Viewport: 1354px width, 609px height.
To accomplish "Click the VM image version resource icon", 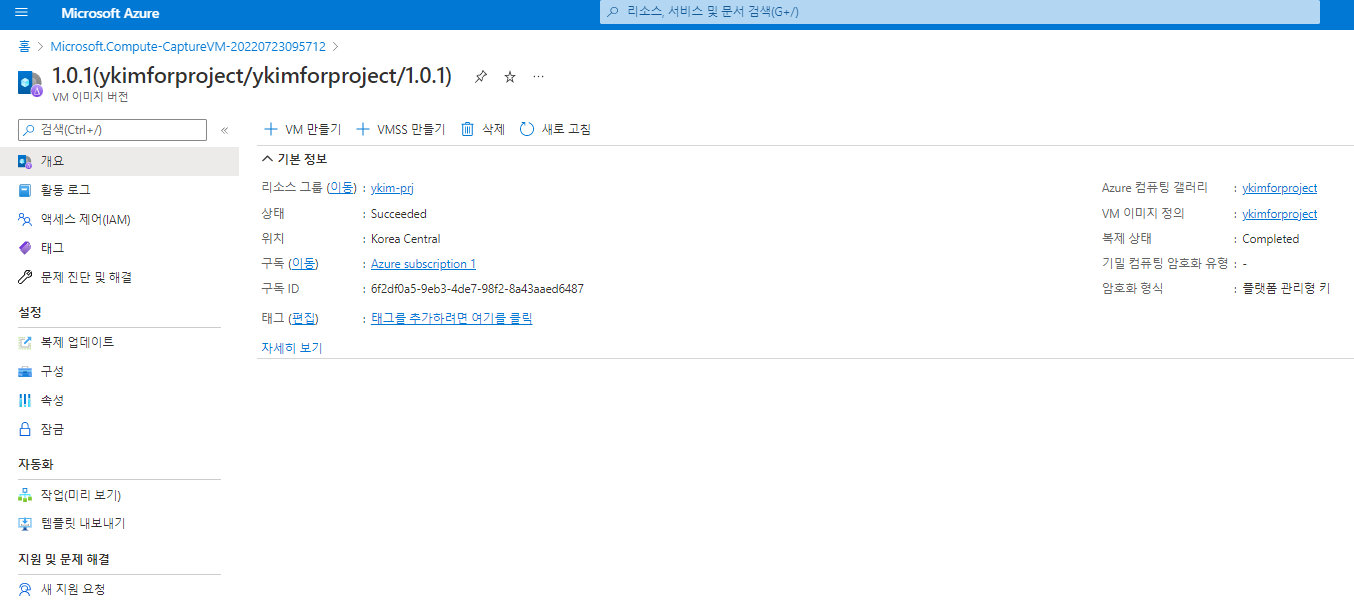I will tap(30, 84).
